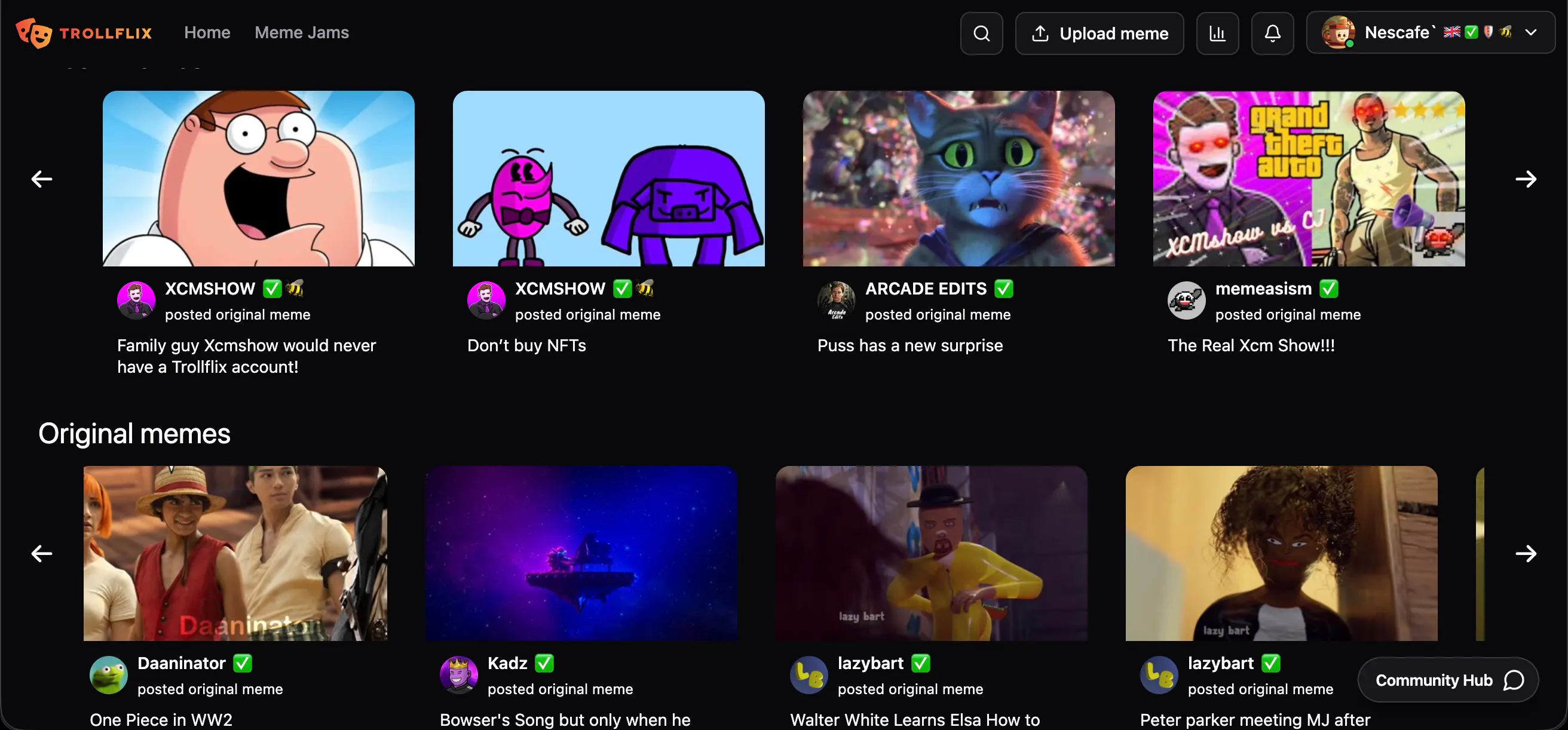
Task: Click the Nescafe profile avatar
Action: pyautogui.click(x=1338, y=33)
